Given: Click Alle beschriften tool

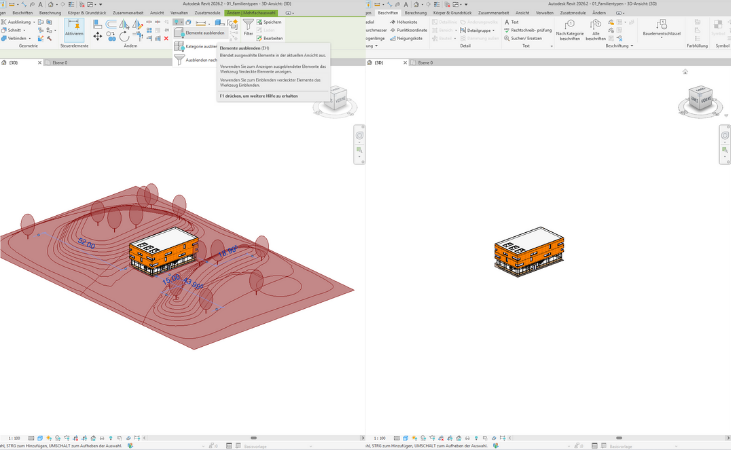Looking at the screenshot, I should tap(596, 30).
